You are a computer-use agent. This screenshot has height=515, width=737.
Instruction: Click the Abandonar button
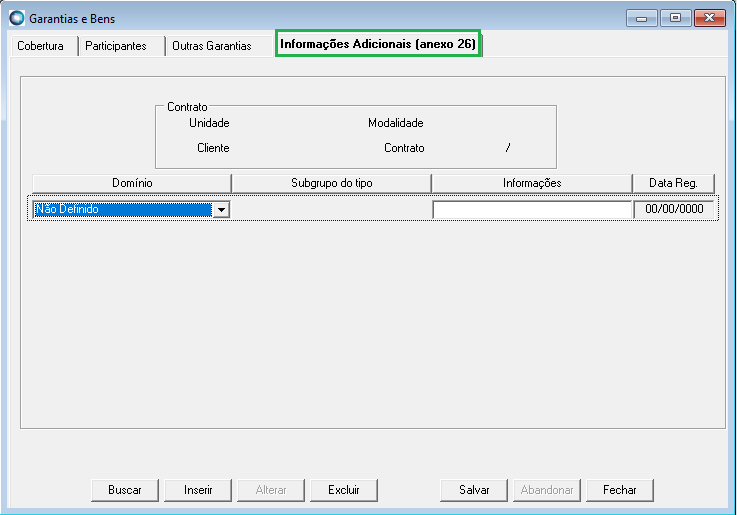(547, 490)
